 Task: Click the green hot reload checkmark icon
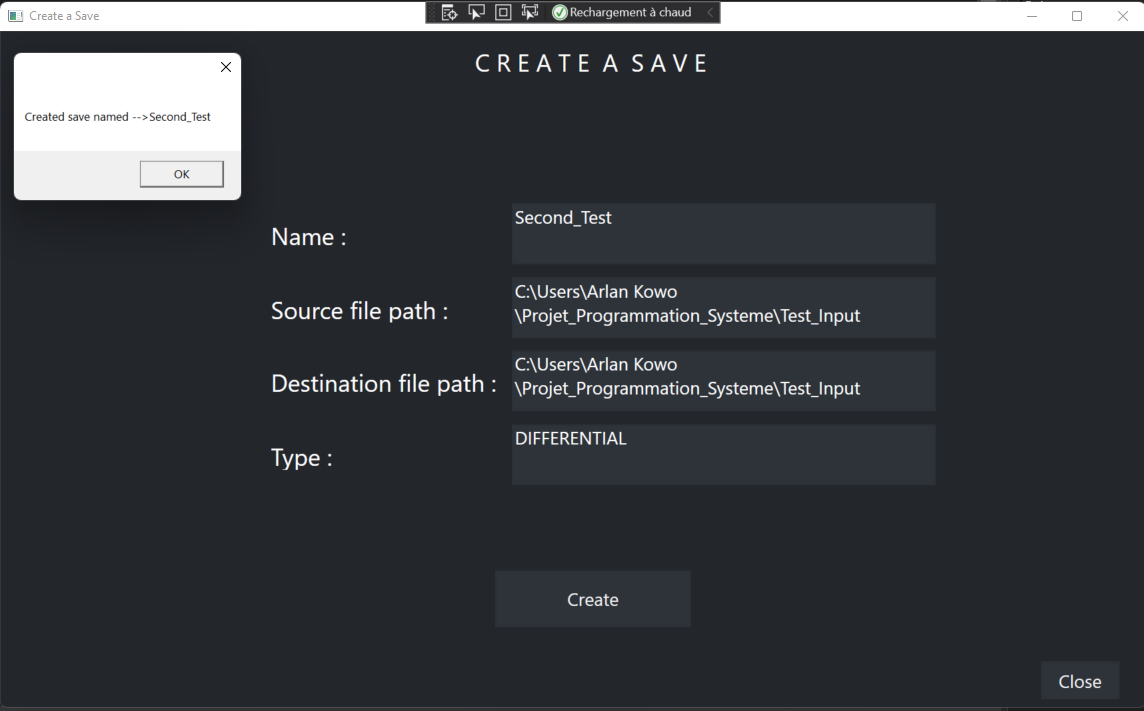pyautogui.click(x=559, y=12)
